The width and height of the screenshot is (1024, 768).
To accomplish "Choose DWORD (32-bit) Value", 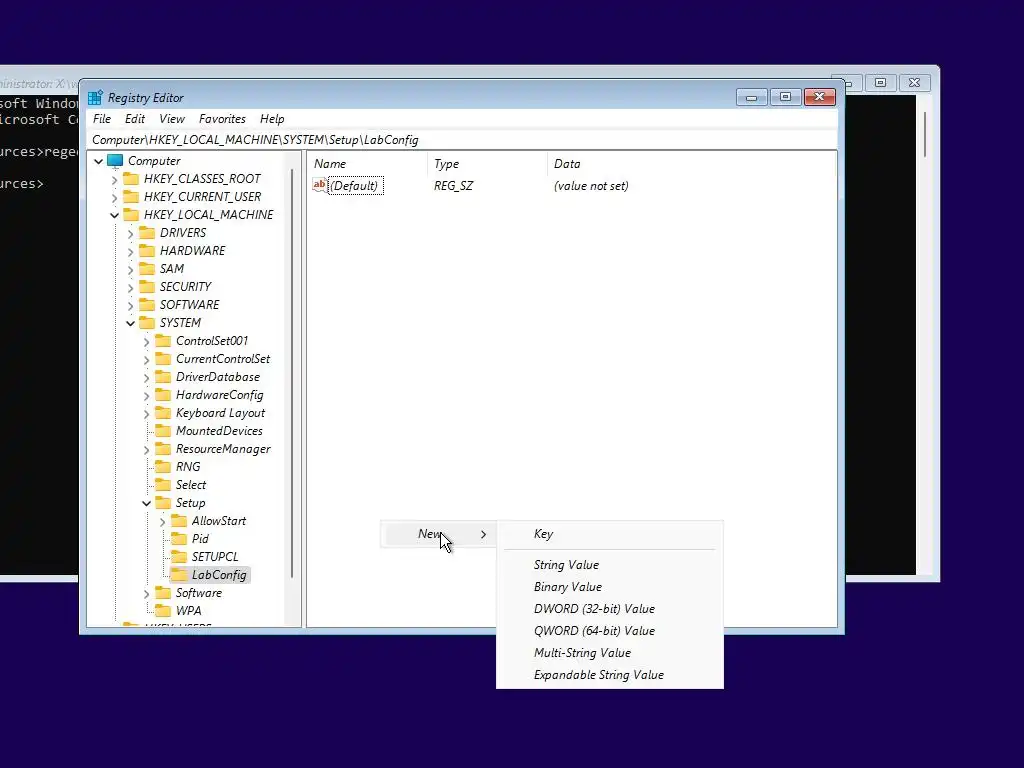I will tap(609, 609).
